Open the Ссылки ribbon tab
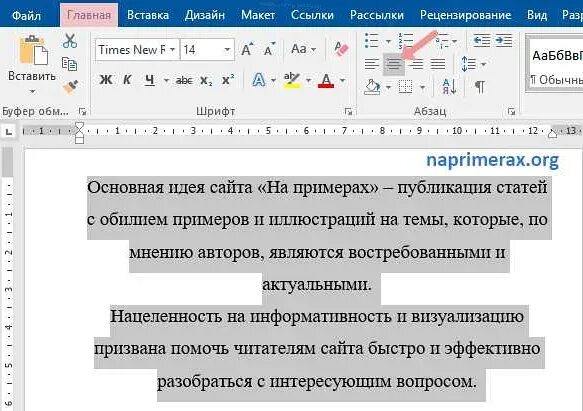The image size is (583, 411). click(x=312, y=15)
